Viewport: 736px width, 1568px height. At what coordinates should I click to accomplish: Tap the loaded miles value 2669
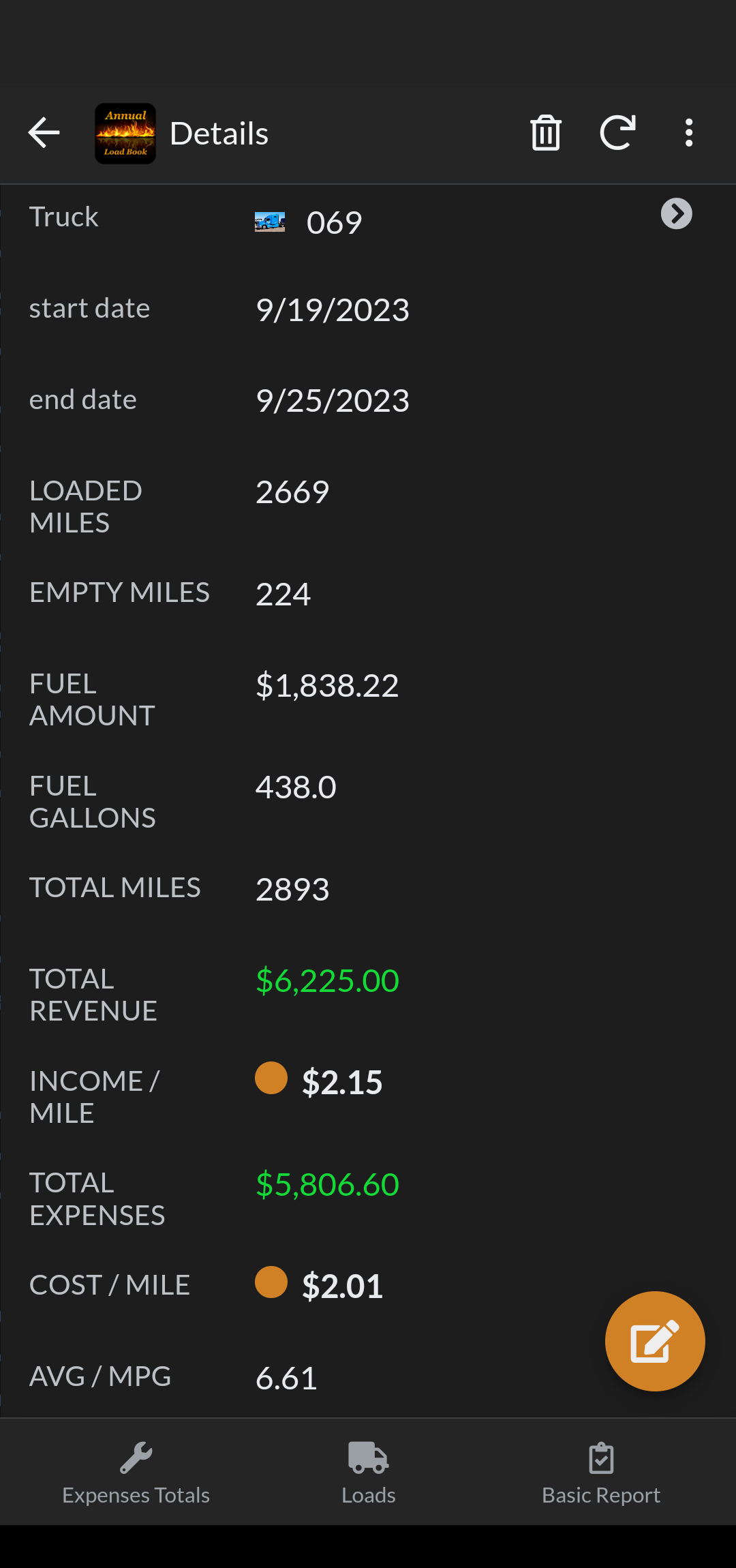coord(292,492)
